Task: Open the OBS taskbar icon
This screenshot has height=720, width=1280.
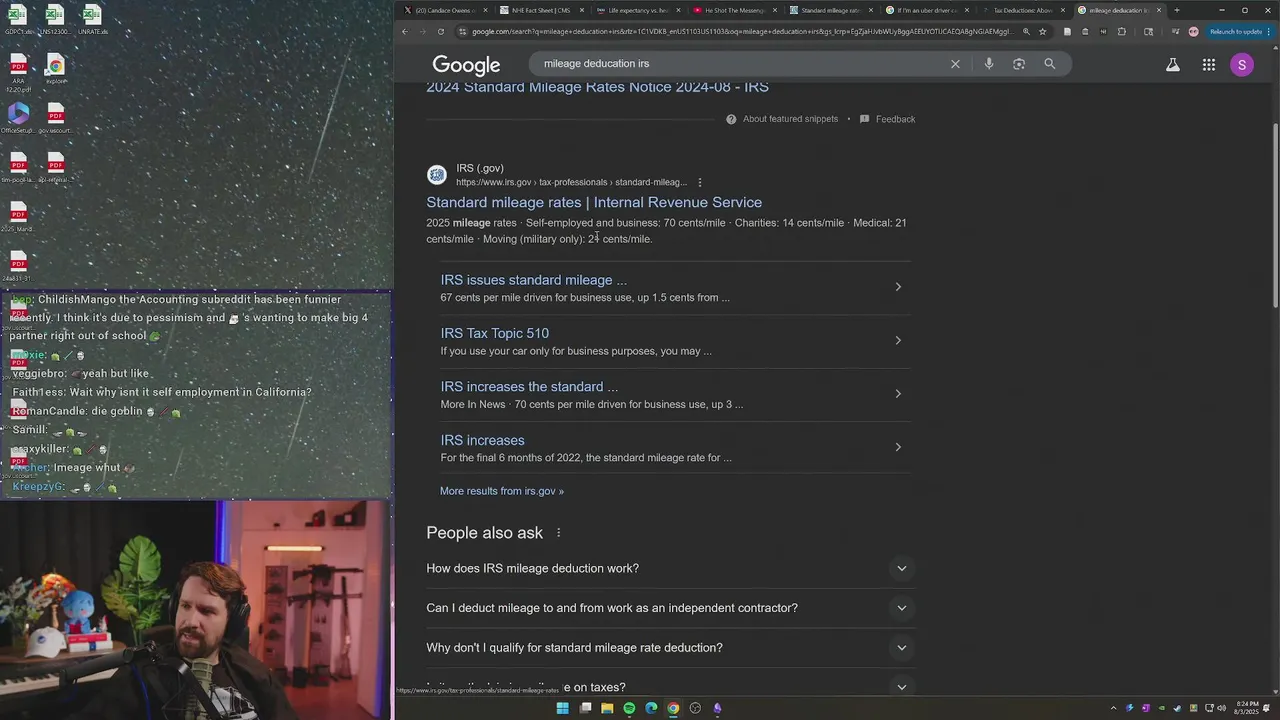Action: 695,708
